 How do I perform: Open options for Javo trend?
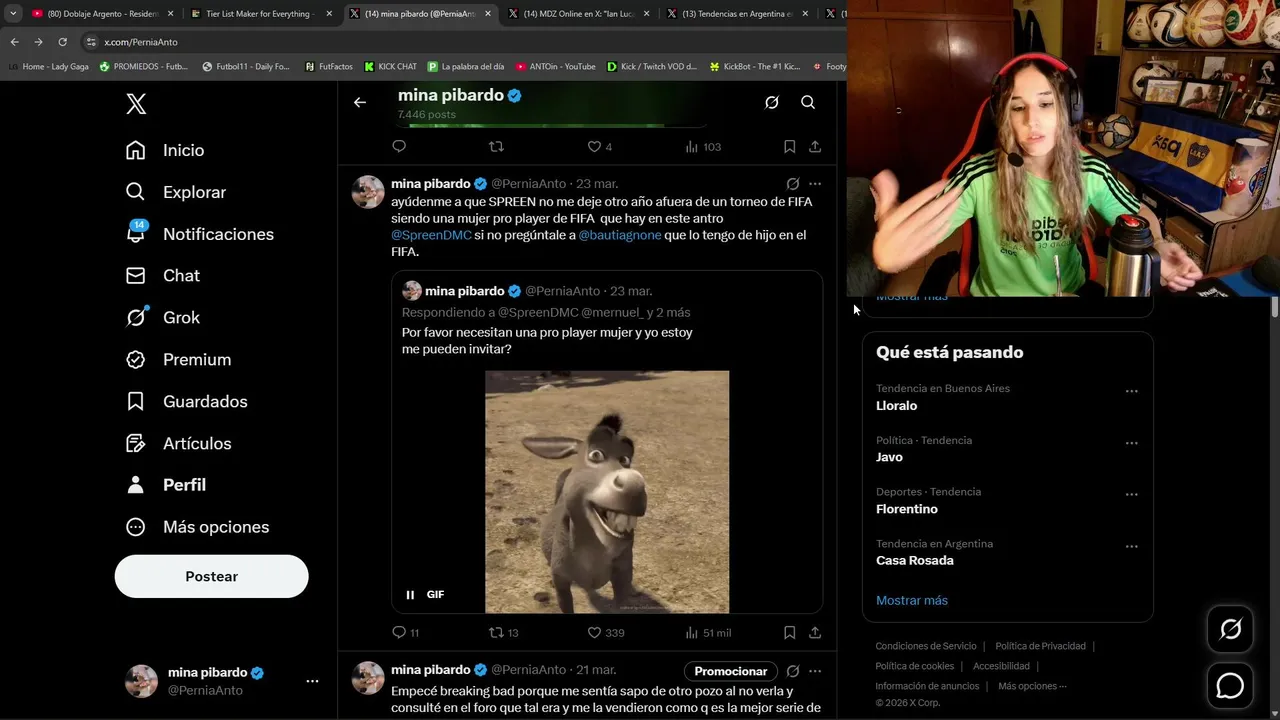tap(1132, 443)
